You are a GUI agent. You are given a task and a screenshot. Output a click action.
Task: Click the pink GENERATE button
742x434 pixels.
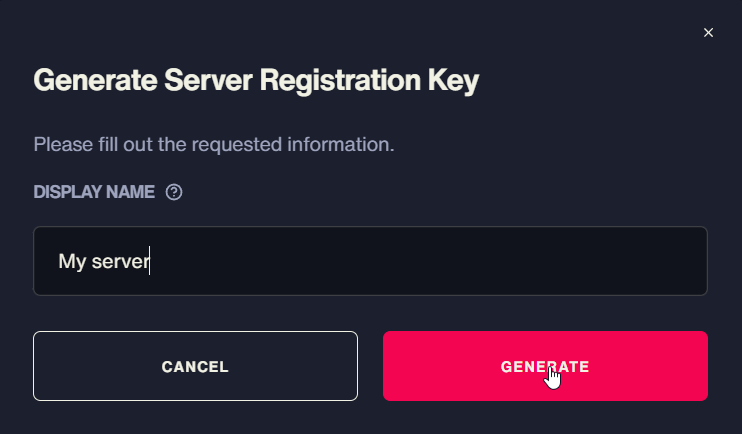[545, 366]
